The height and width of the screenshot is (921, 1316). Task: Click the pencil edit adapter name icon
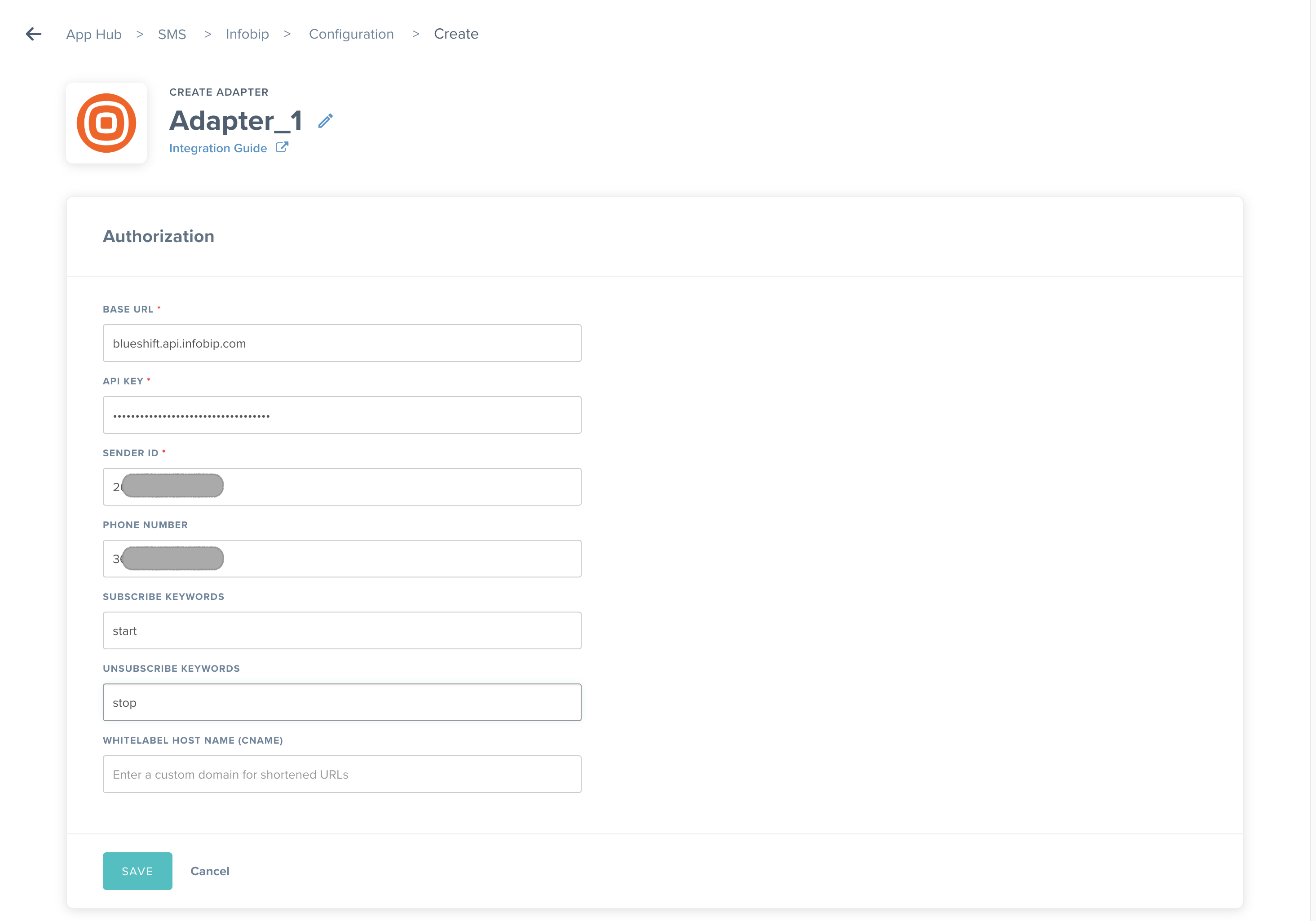tap(326, 121)
